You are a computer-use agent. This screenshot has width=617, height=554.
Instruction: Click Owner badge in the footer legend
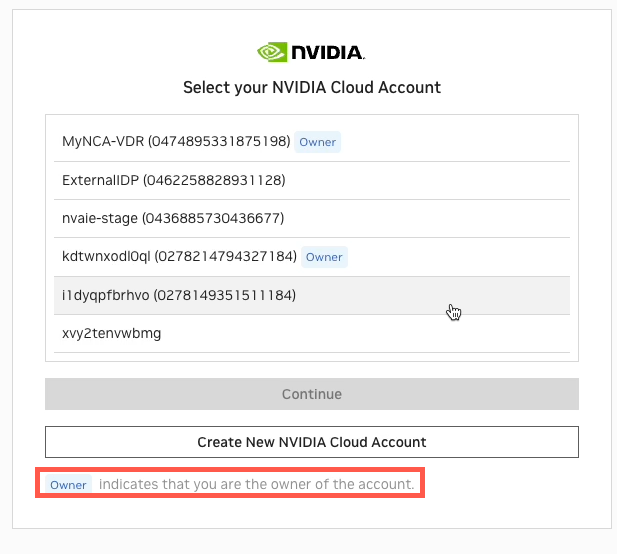tap(69, 485)
